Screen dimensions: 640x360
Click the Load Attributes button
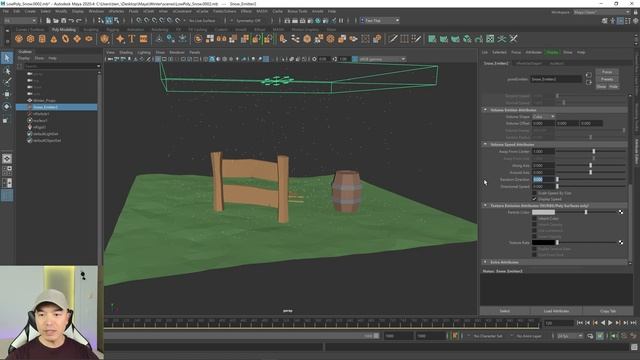pyautogui.click(x=556, y=311)
